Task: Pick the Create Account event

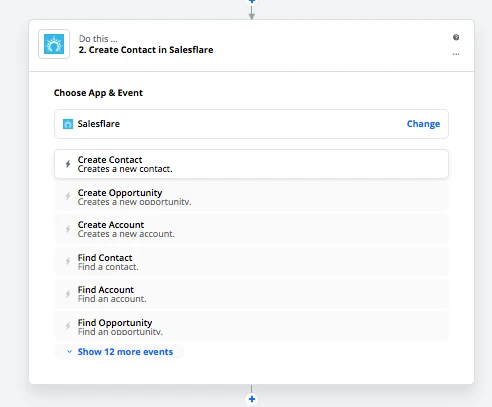Action: [x=251, y=229]
